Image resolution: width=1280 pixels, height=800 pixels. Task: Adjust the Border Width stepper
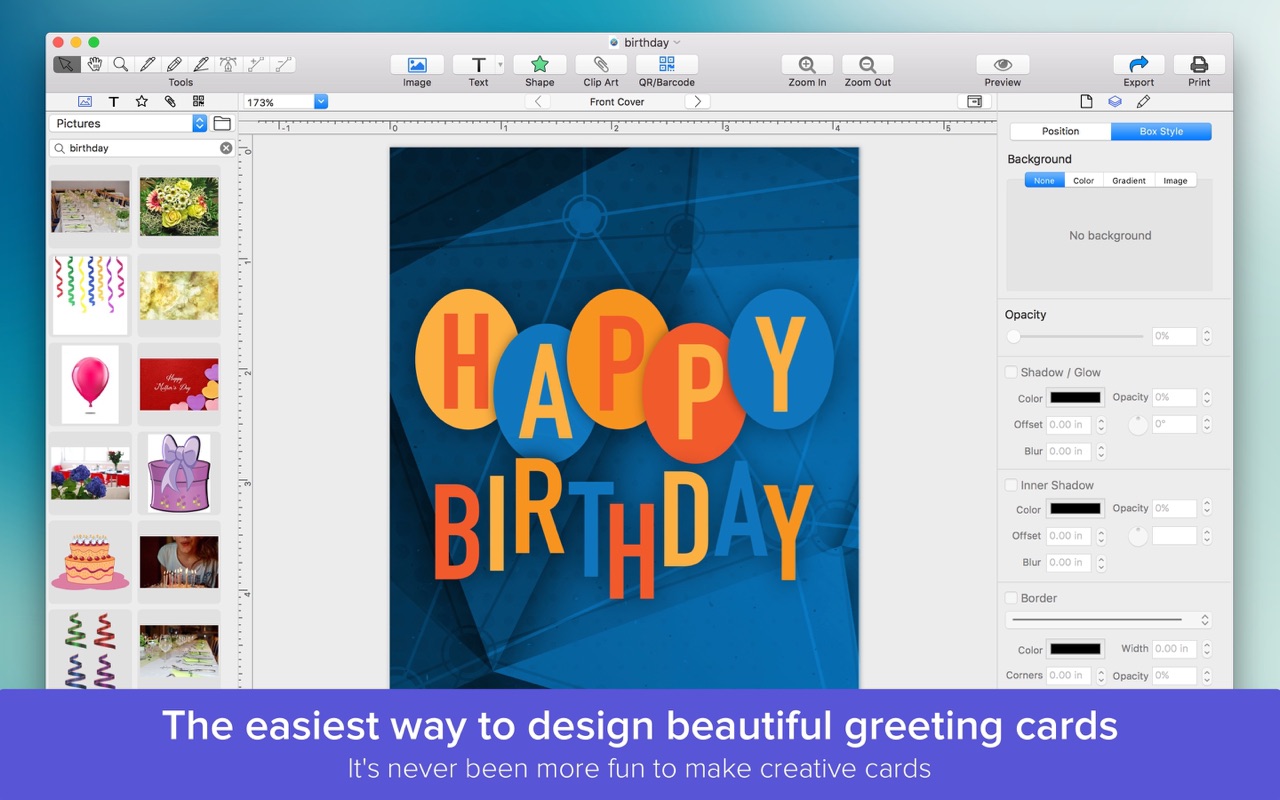point(1207,648)
